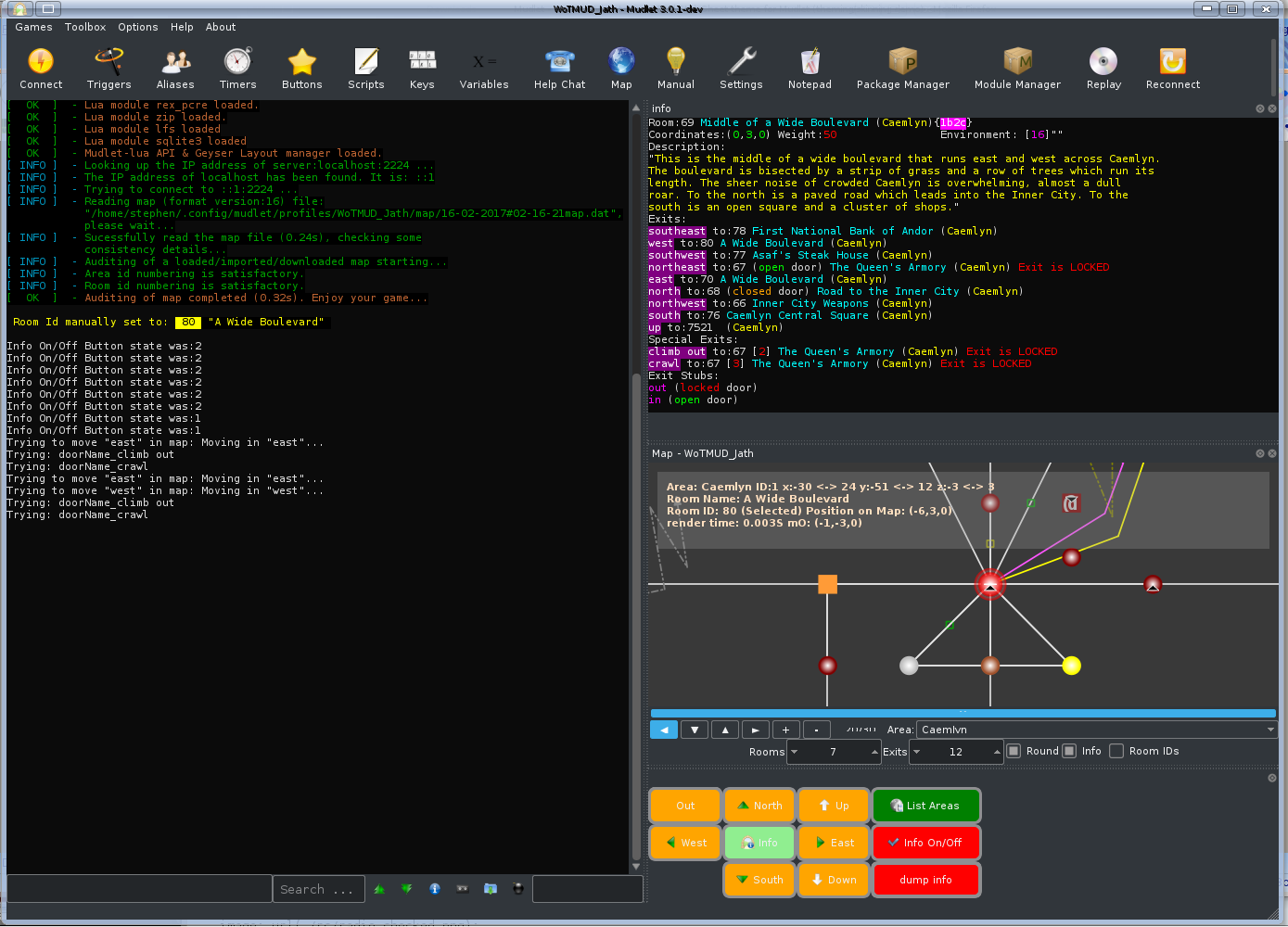Open the Replay disc icon

(1103, 70)
